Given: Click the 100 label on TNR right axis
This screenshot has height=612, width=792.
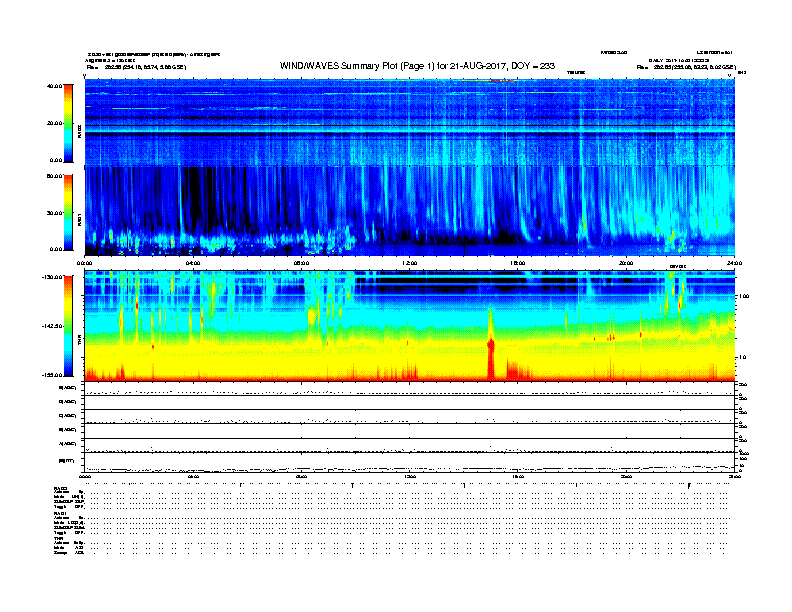Looking at the screenshot, I should pyautogui.click(x=744, y=296).
